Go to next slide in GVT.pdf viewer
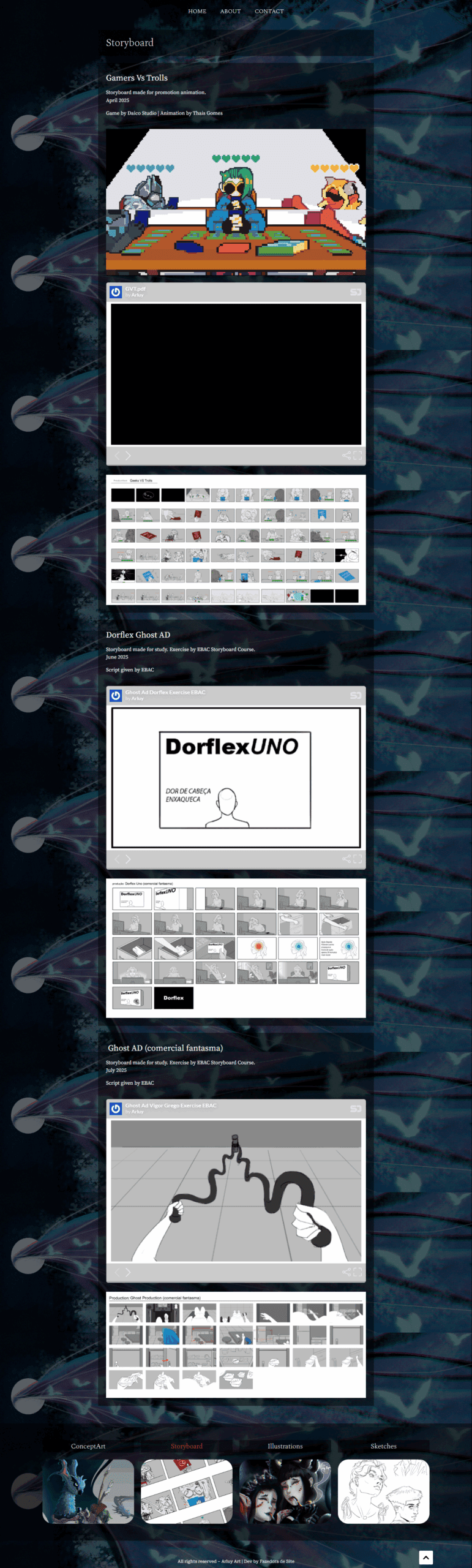The image size is (472, 1568). pos(128,456)
